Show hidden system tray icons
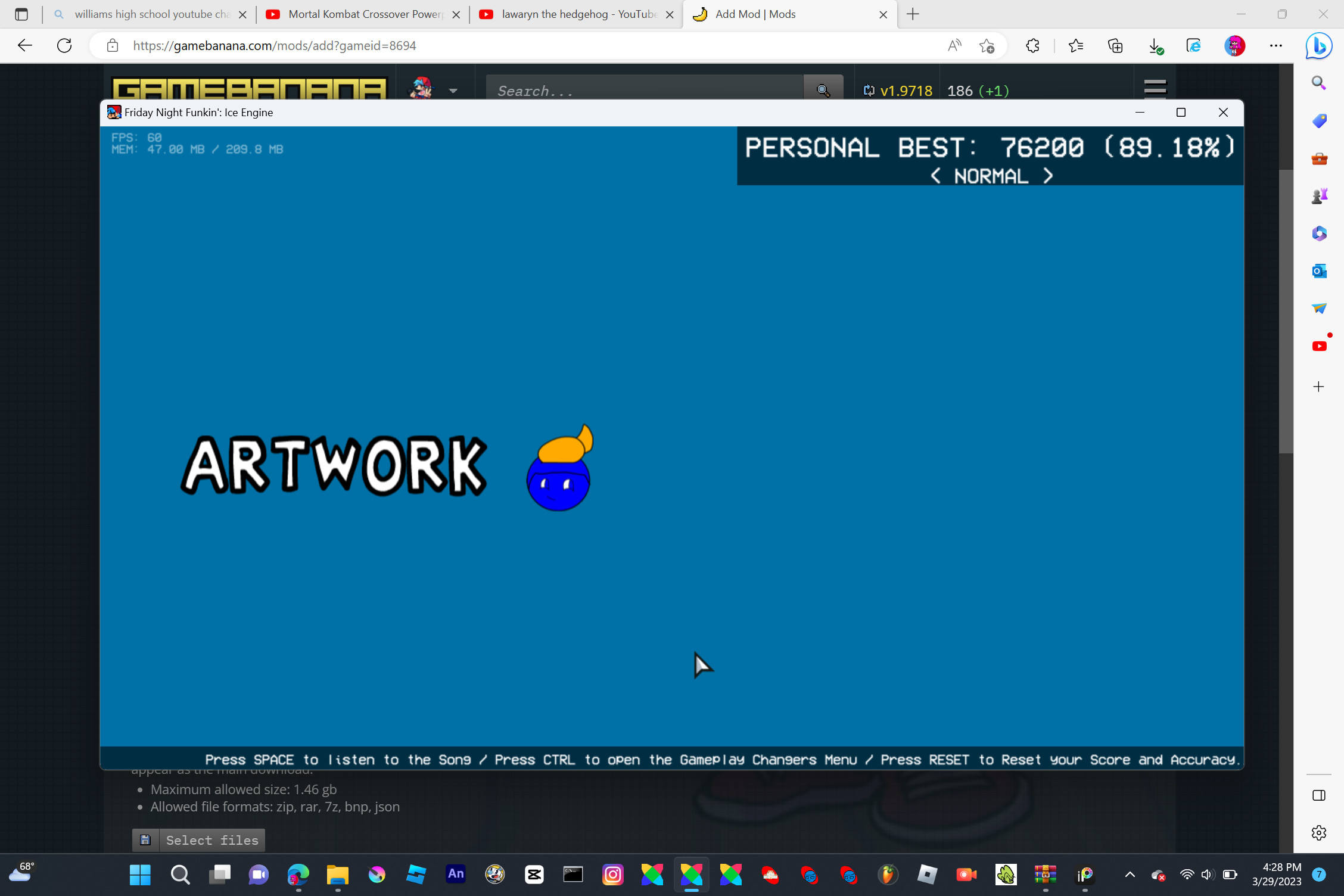Image resolution: width=1344 pixels, height=896 pixels. (x=1130, y=874)
